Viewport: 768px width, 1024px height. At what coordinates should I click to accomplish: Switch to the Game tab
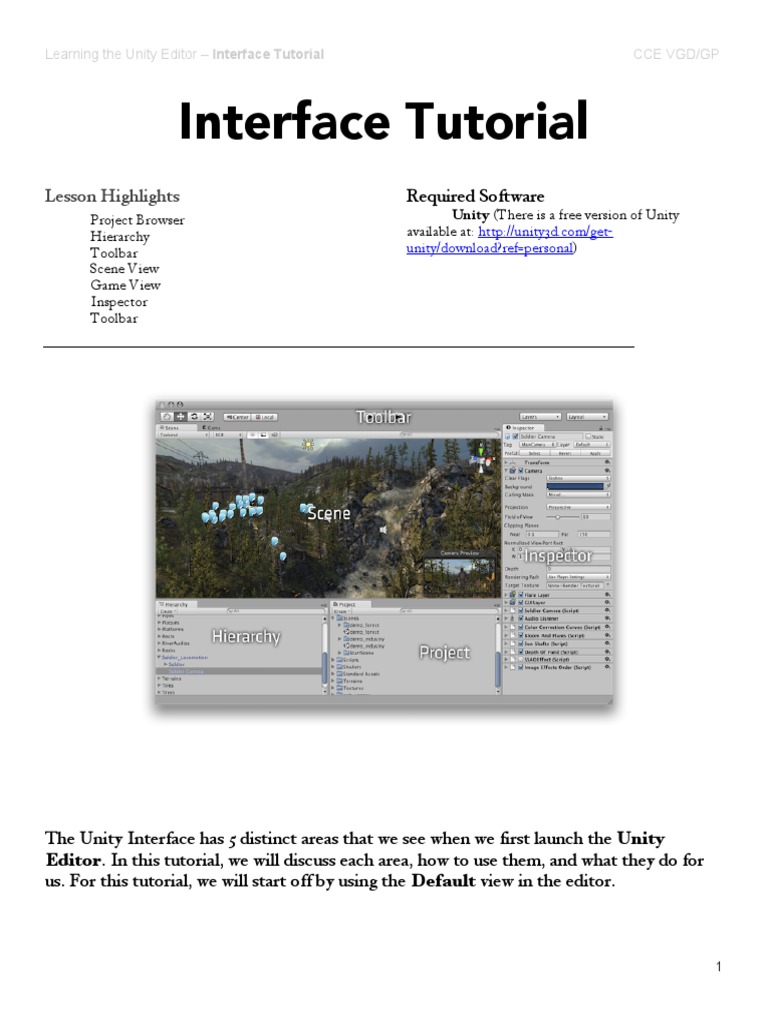(x=212, y=428)
